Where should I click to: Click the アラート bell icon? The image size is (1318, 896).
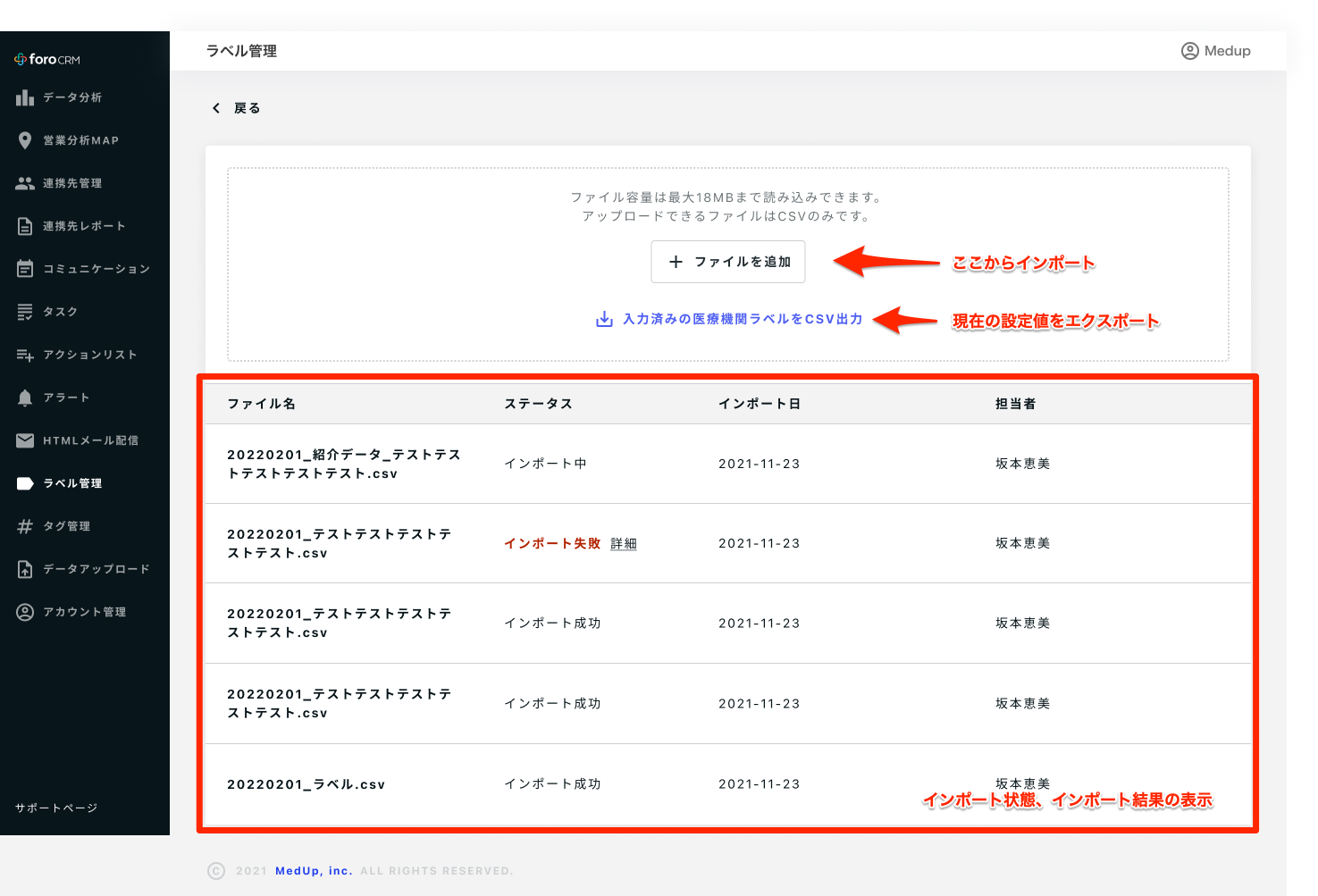tap(25, 398)
